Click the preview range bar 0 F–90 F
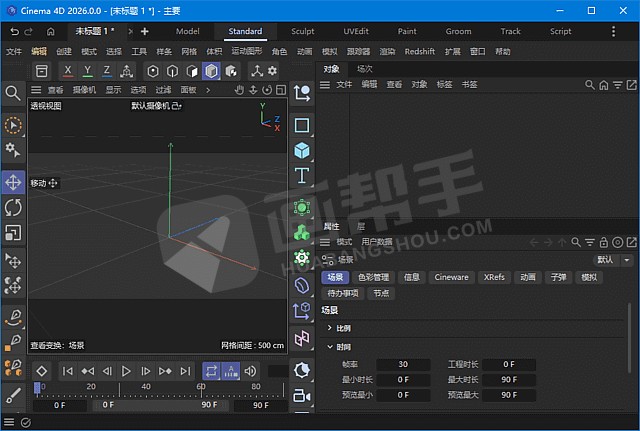 (x=160, y=405)
